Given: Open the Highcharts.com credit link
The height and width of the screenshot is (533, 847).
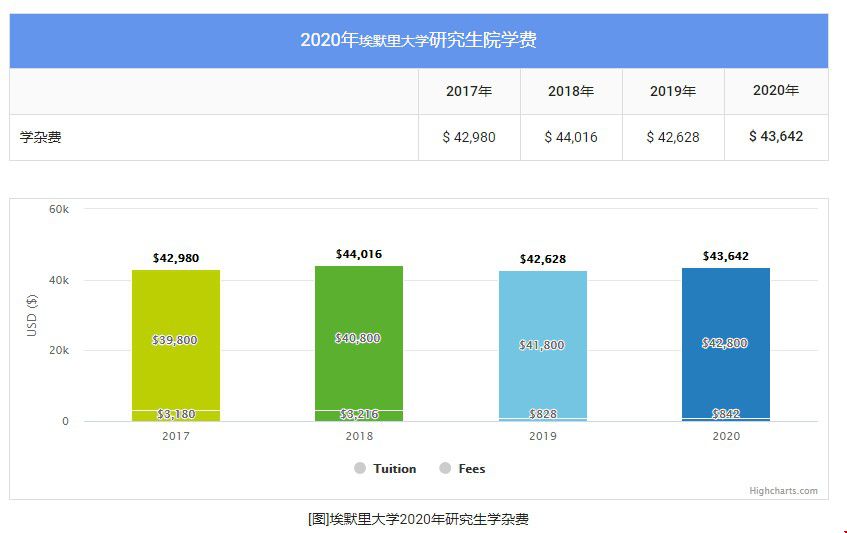Looking at the screenshot, I should point(783,491).
